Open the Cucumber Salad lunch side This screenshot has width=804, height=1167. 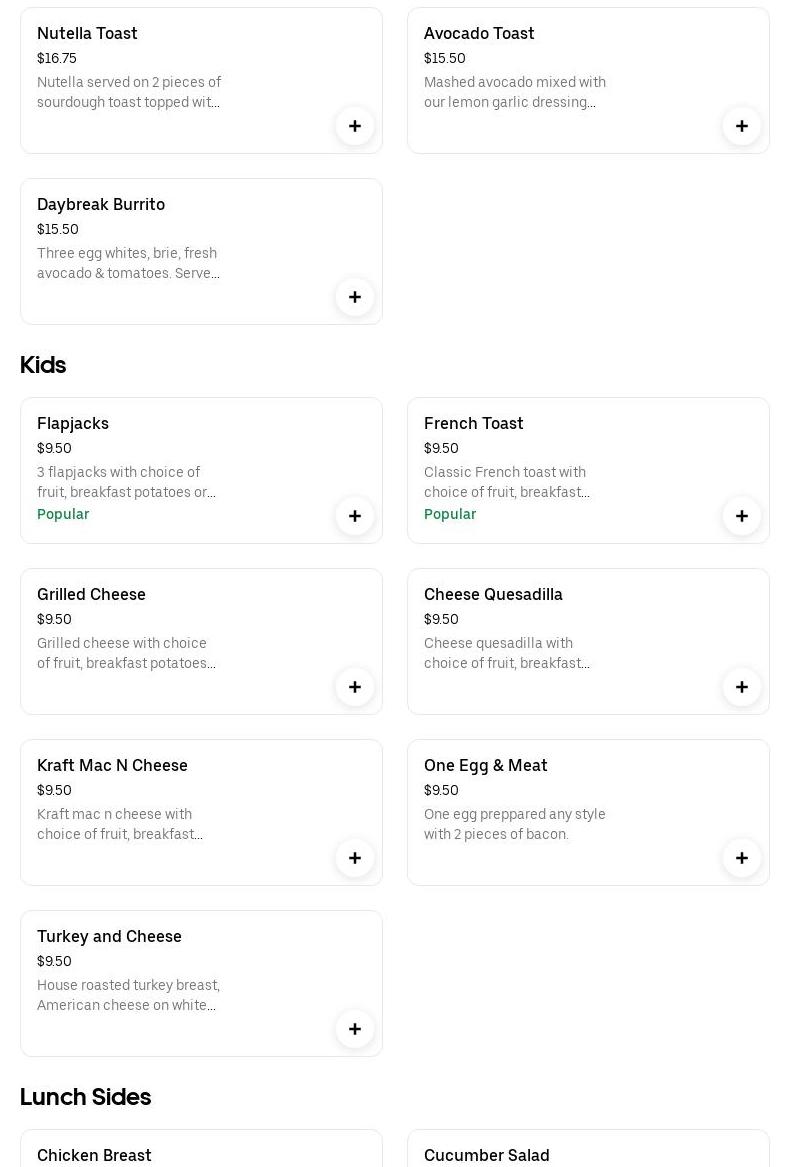[x=487, y=1155]
